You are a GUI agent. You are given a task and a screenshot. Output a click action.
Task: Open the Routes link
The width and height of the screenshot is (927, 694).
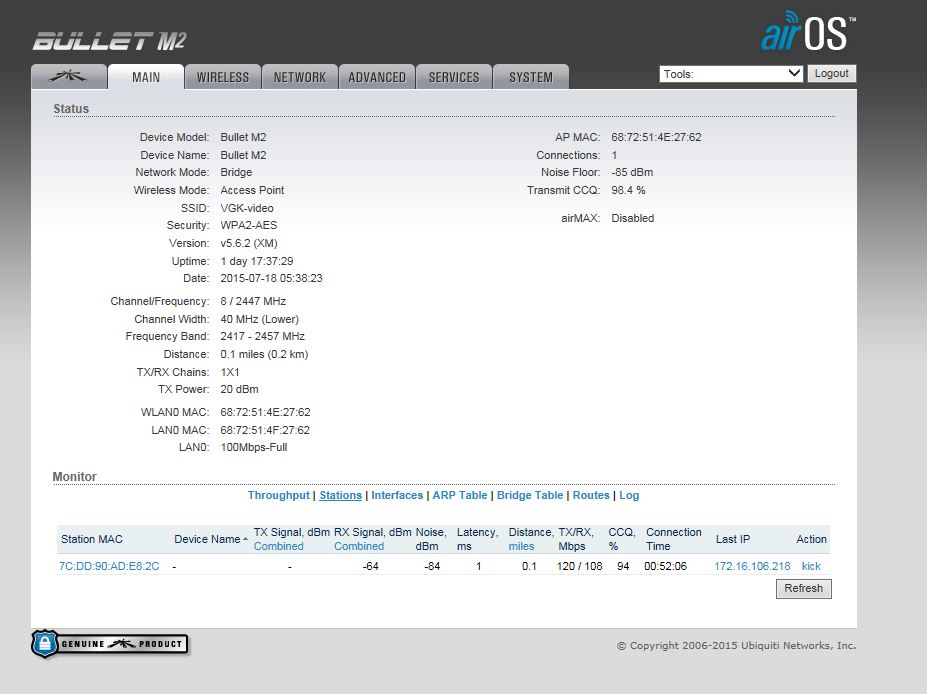[x=591, y=495]
